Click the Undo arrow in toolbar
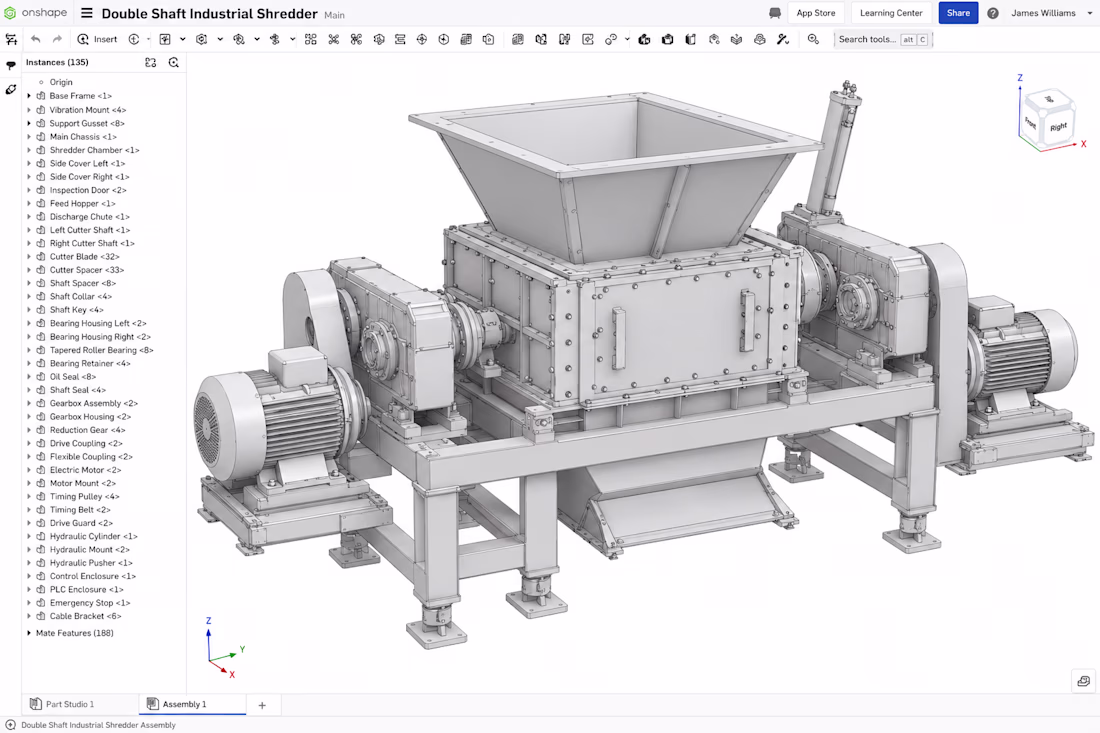Screen dimensions: 1100x733 (x=36, y=39)
